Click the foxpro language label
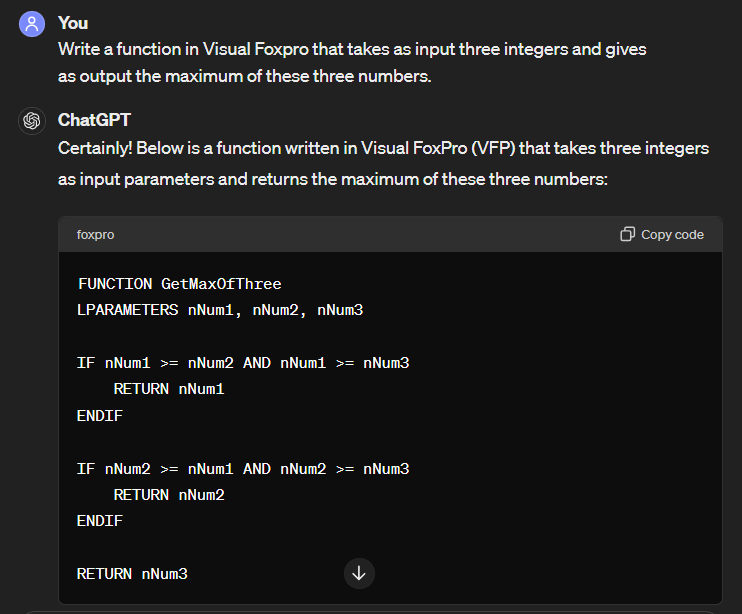Viewport: 742px width, 614px height. [x=95, y=235]
